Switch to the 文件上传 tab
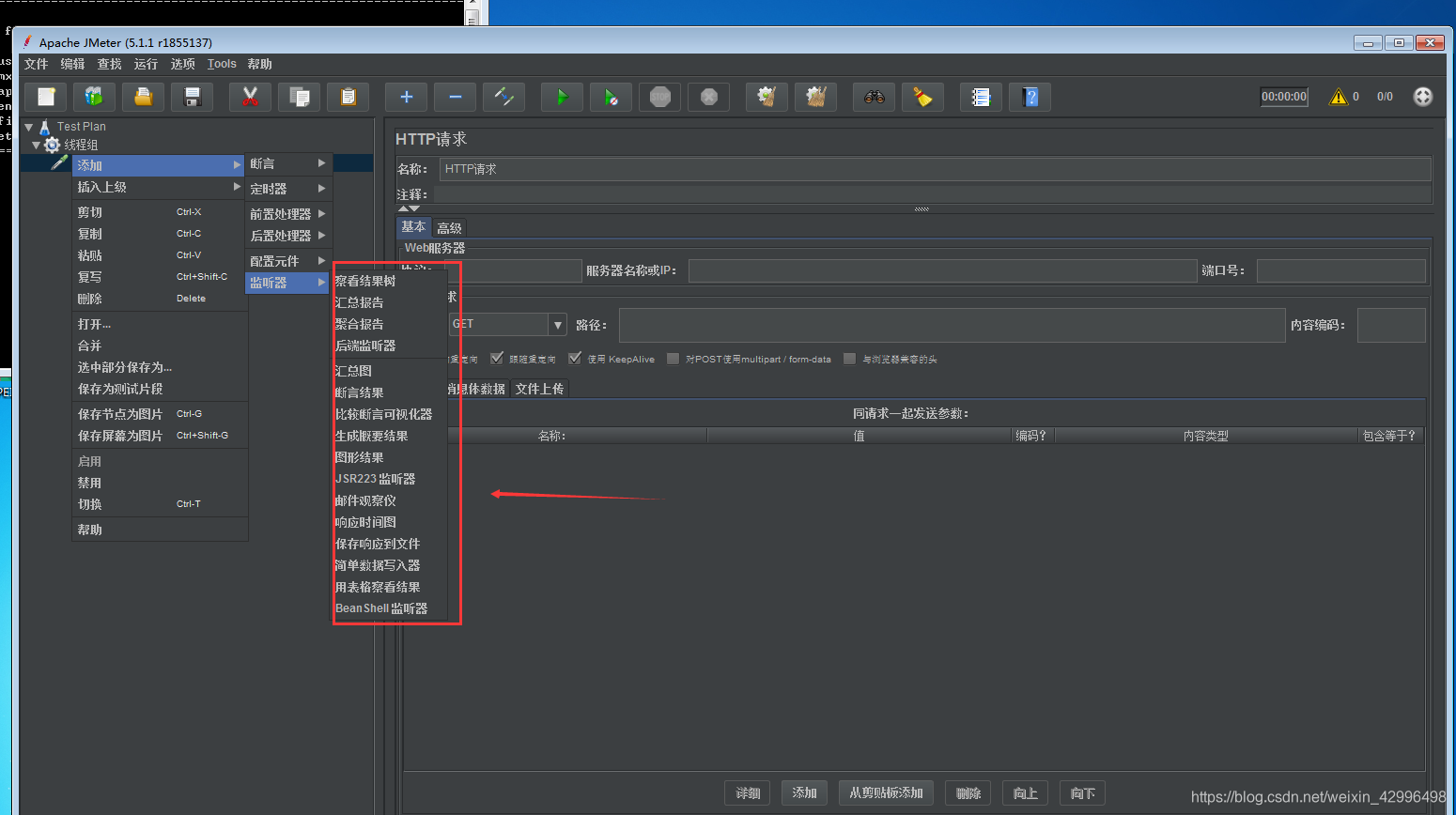1456x815 pixels. [539, 389]
